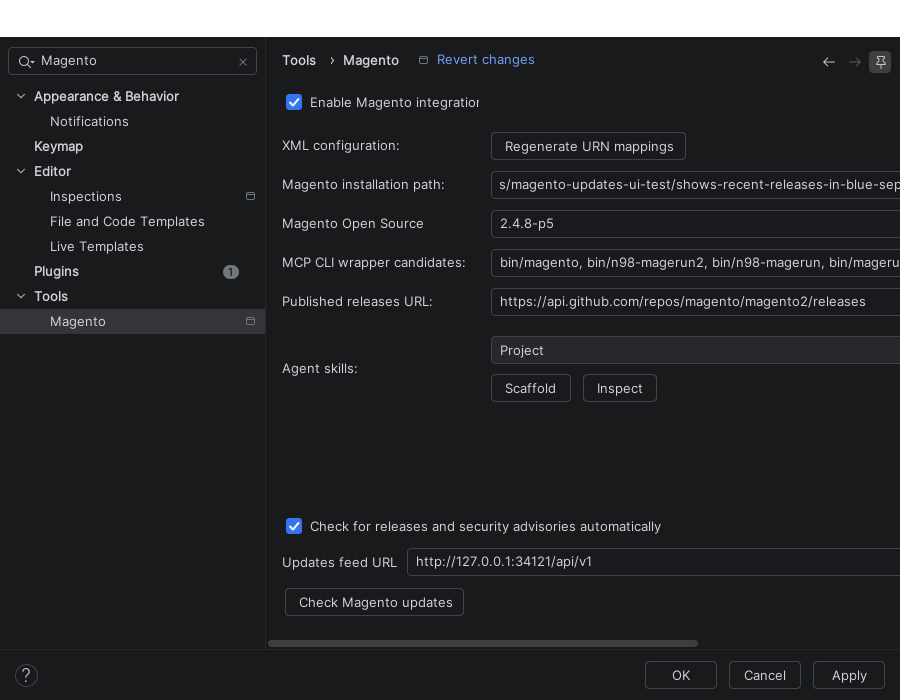Go forward using the right arrow

click(855, 62)
